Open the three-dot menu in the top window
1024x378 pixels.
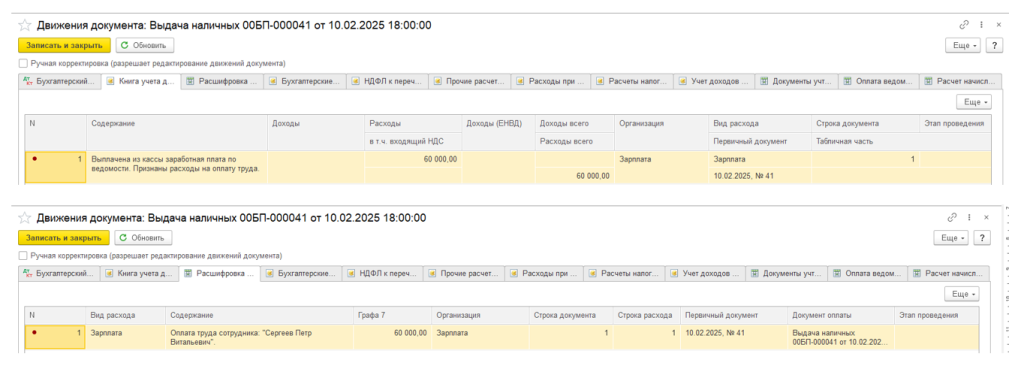pyautogui.click(x=982, y=25)
